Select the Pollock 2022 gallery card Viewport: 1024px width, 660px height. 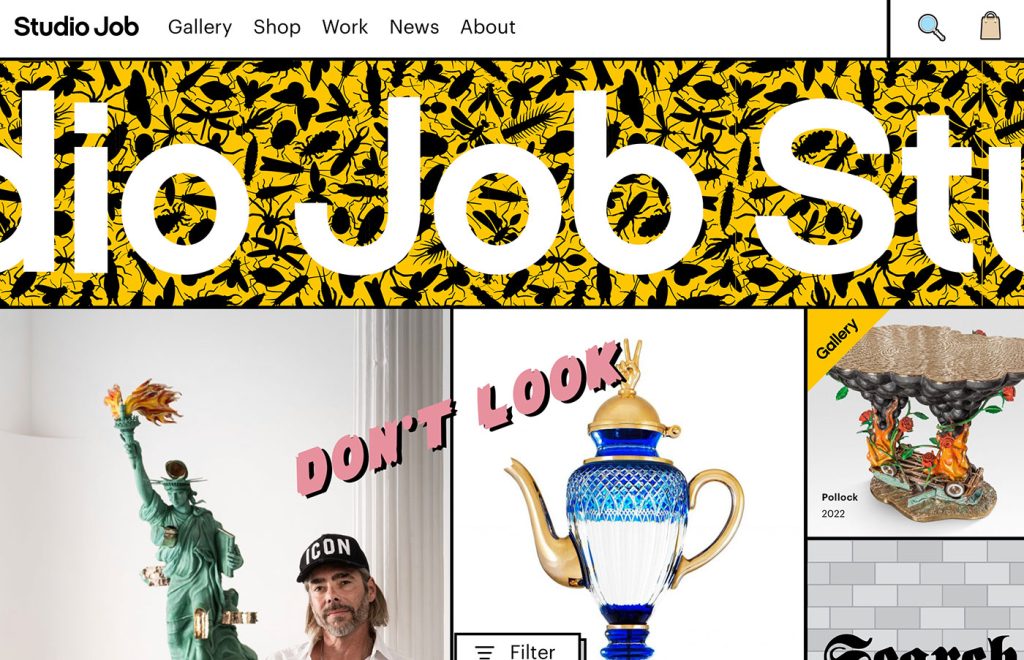tap(916, 423)
